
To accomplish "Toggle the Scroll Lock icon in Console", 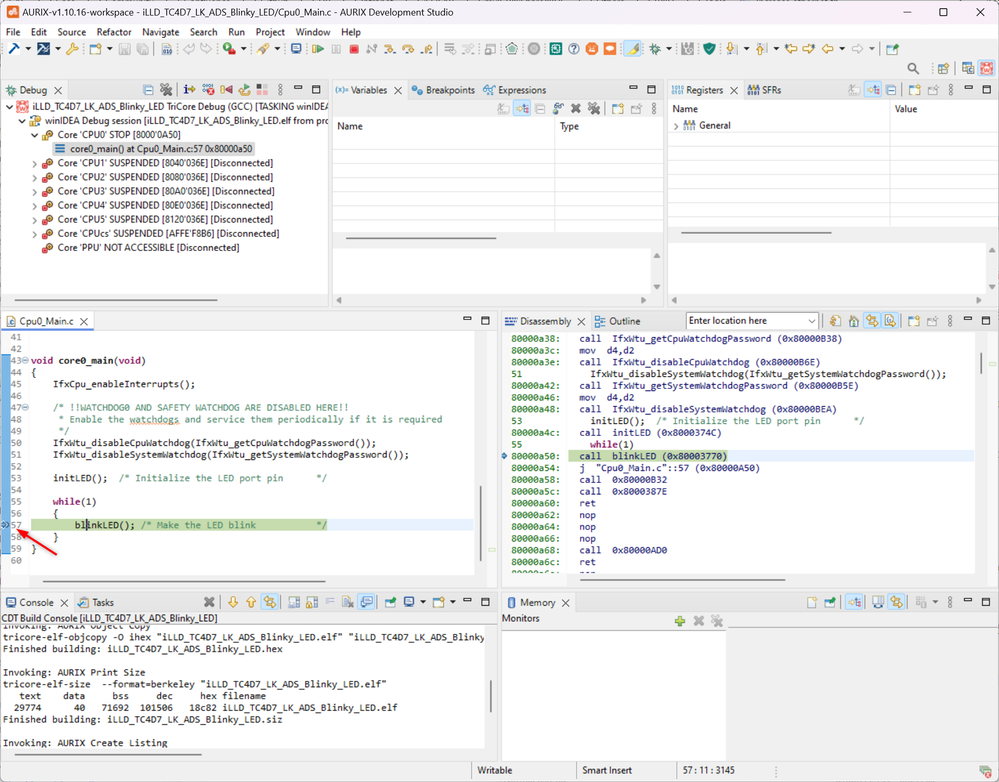I will [x=311, y=602].
